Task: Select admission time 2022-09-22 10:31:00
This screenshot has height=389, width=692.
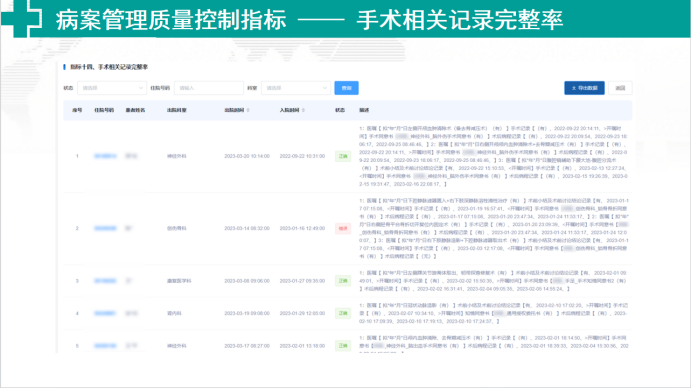Action: pyautogui.click(x=302, y=156)
